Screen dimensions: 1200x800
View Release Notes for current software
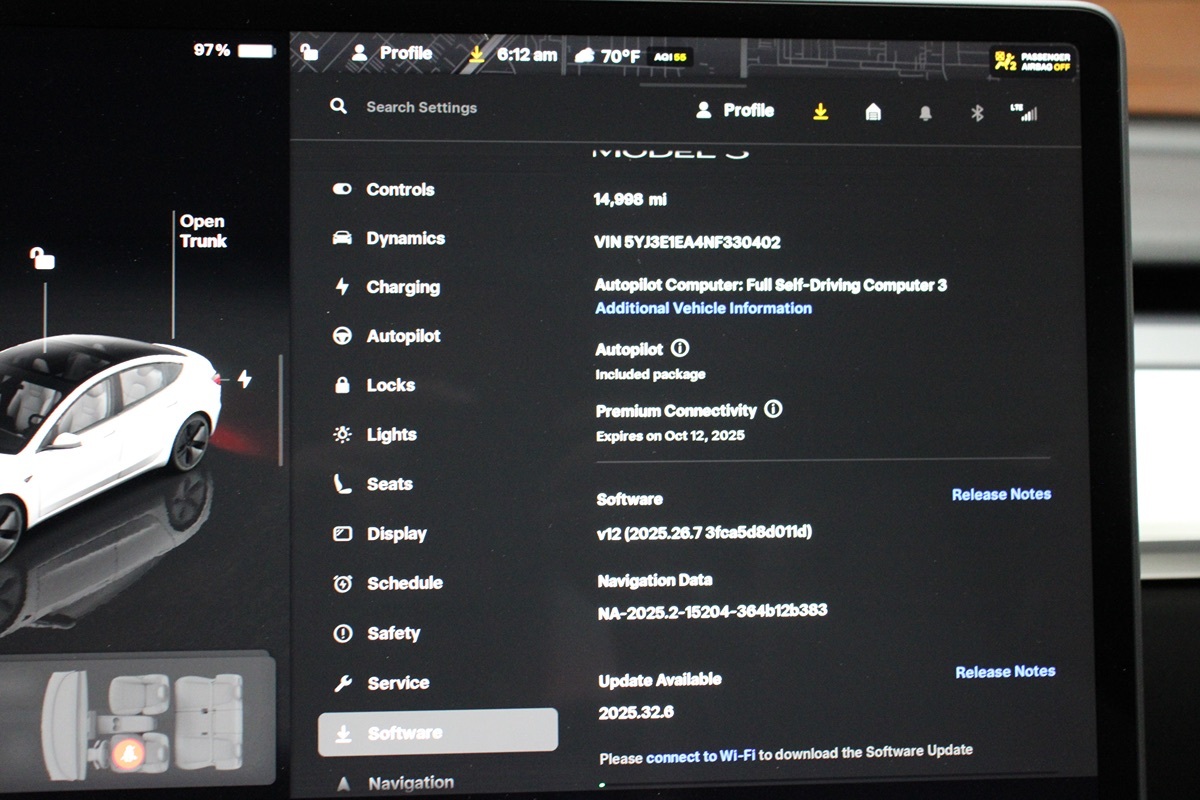click(1000, 494)
